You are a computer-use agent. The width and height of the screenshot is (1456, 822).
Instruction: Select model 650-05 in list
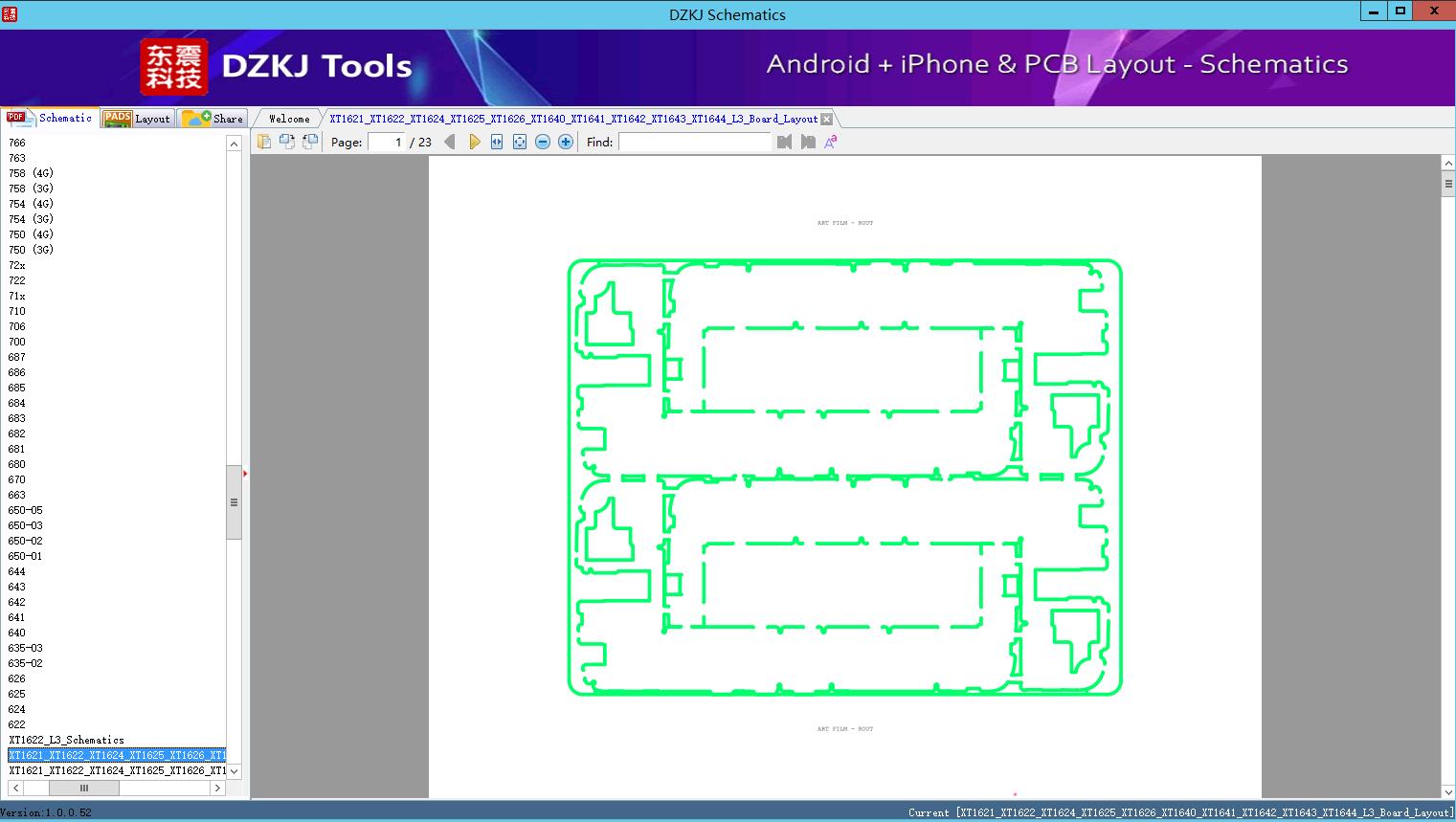point(26,510)
